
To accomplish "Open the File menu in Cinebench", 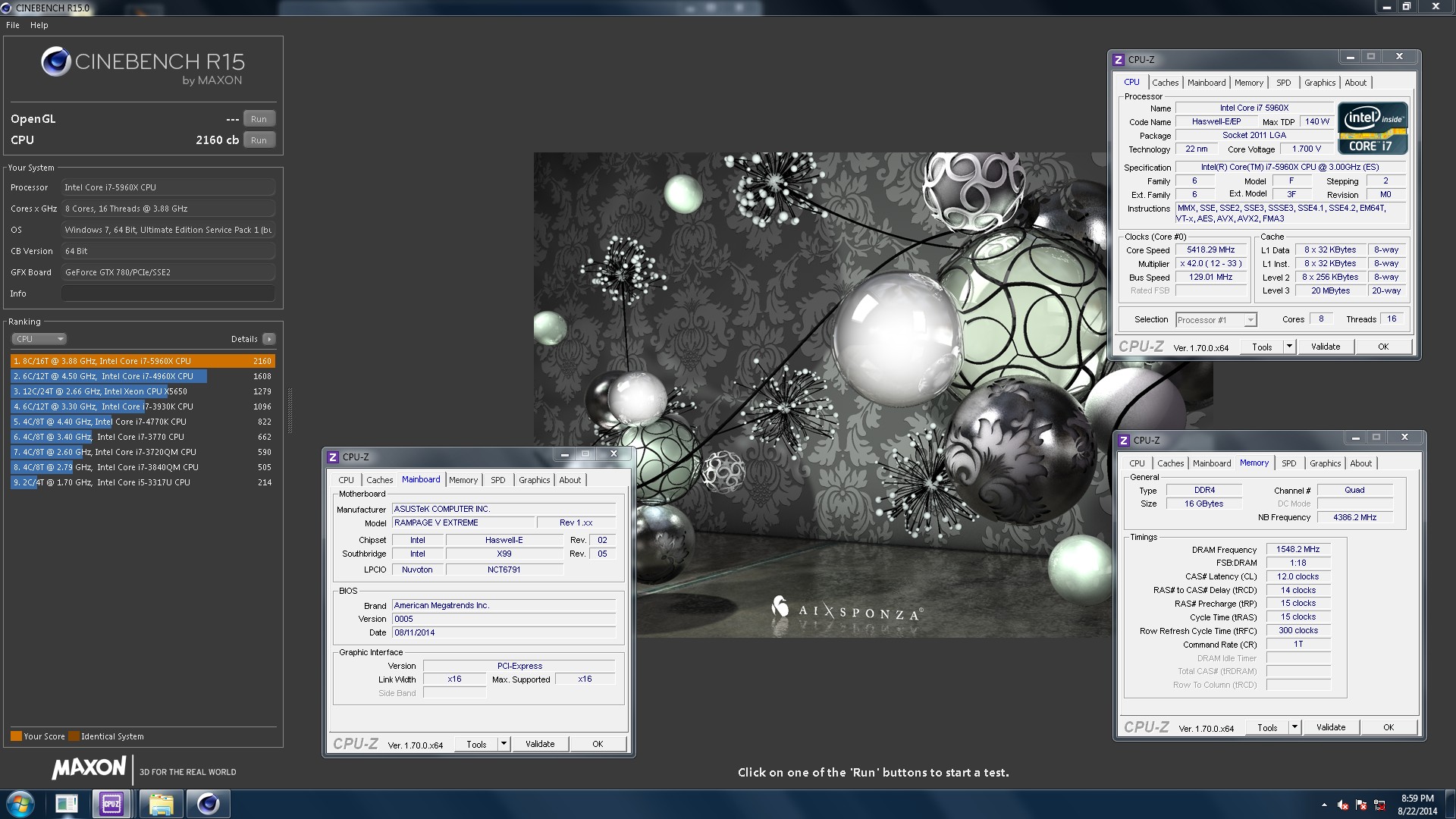I will click(x=13, y=25).
